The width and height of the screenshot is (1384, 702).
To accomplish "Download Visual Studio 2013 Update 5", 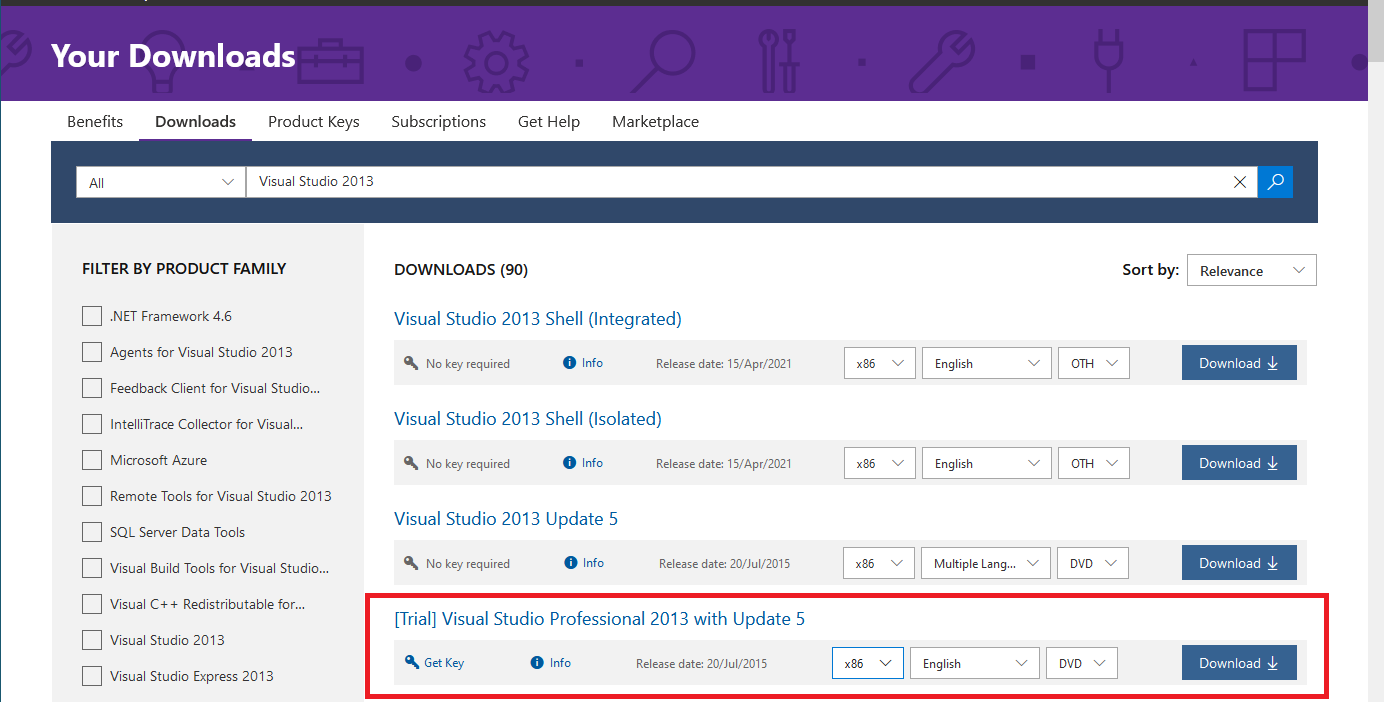I will point(1239,563).
